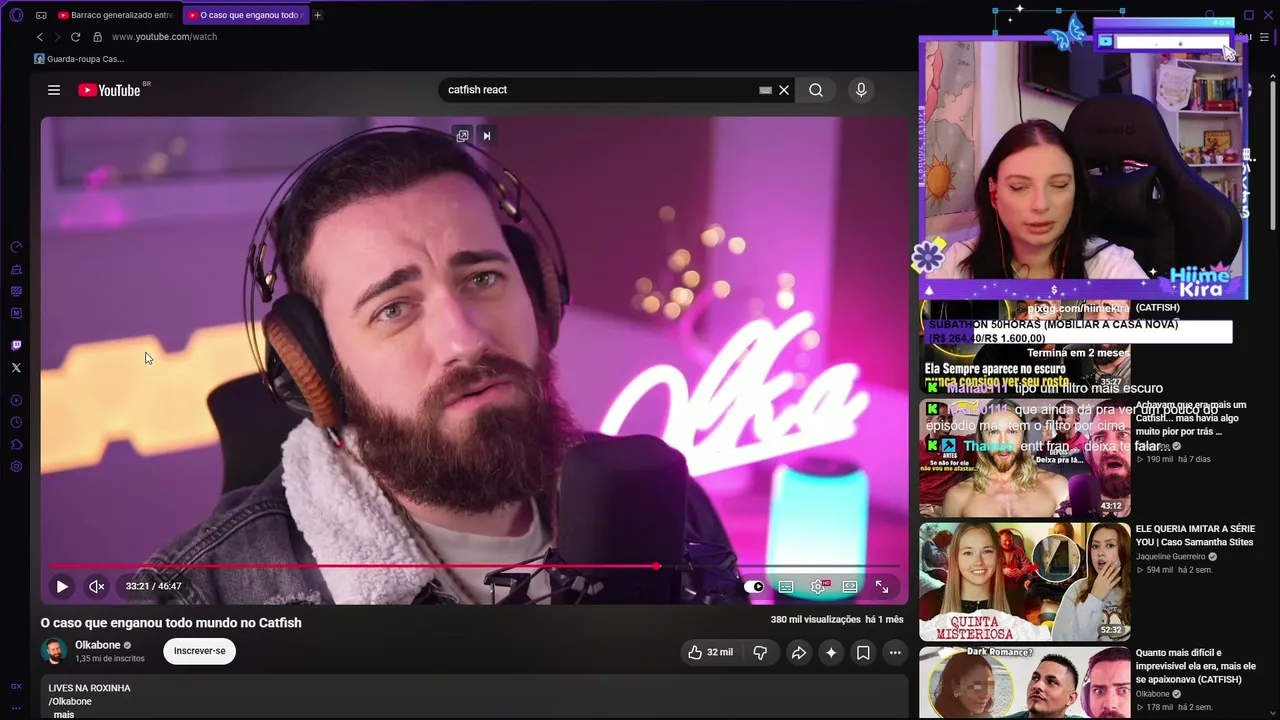The image size is (1280, 720).
Task: Open the 'QUINTA MISTERIOSA' video thumbnail
Action: pos(1025,582)
